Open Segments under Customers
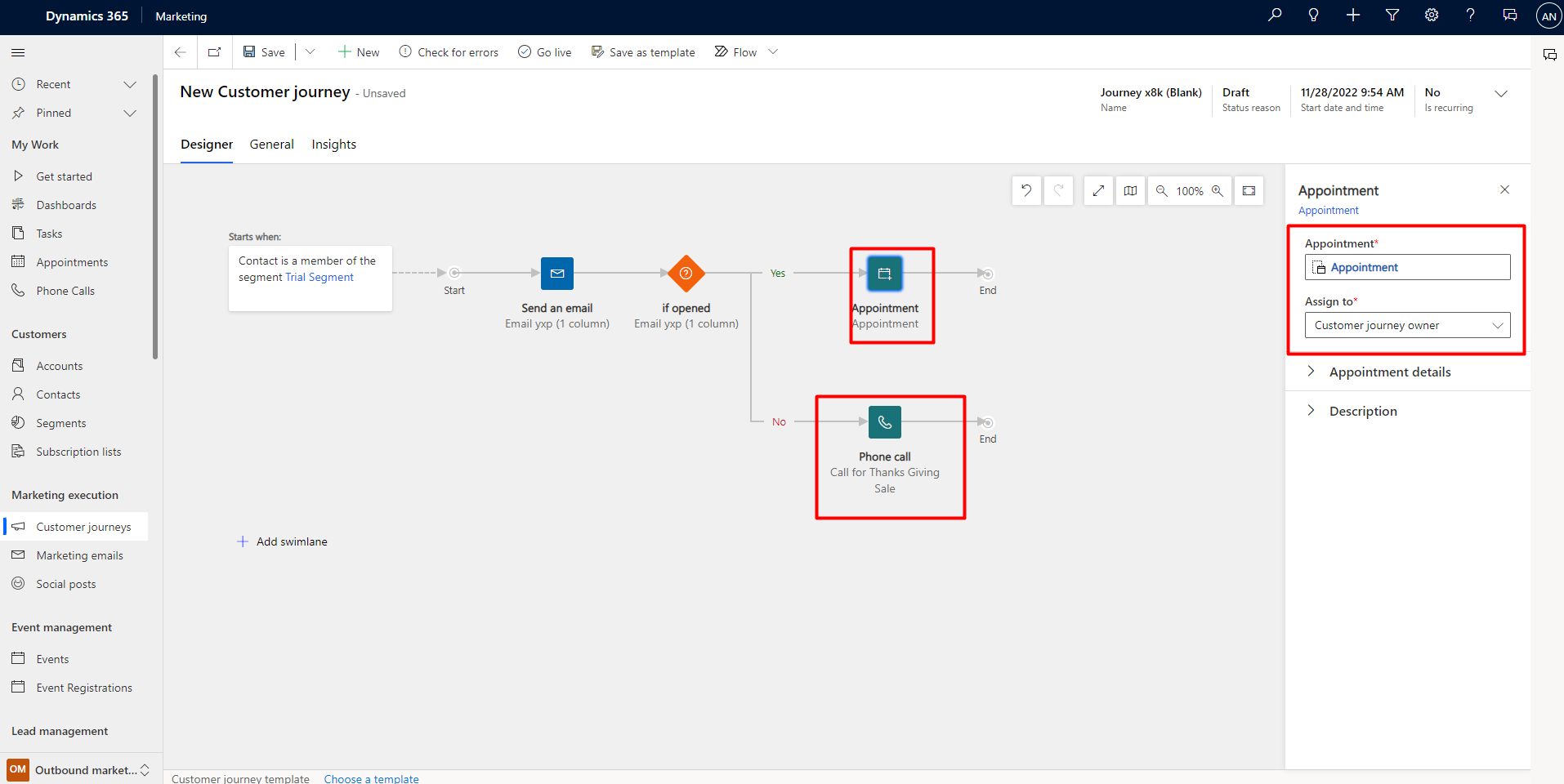Screen dimensions: 1564x784 [x=60, y=422]
